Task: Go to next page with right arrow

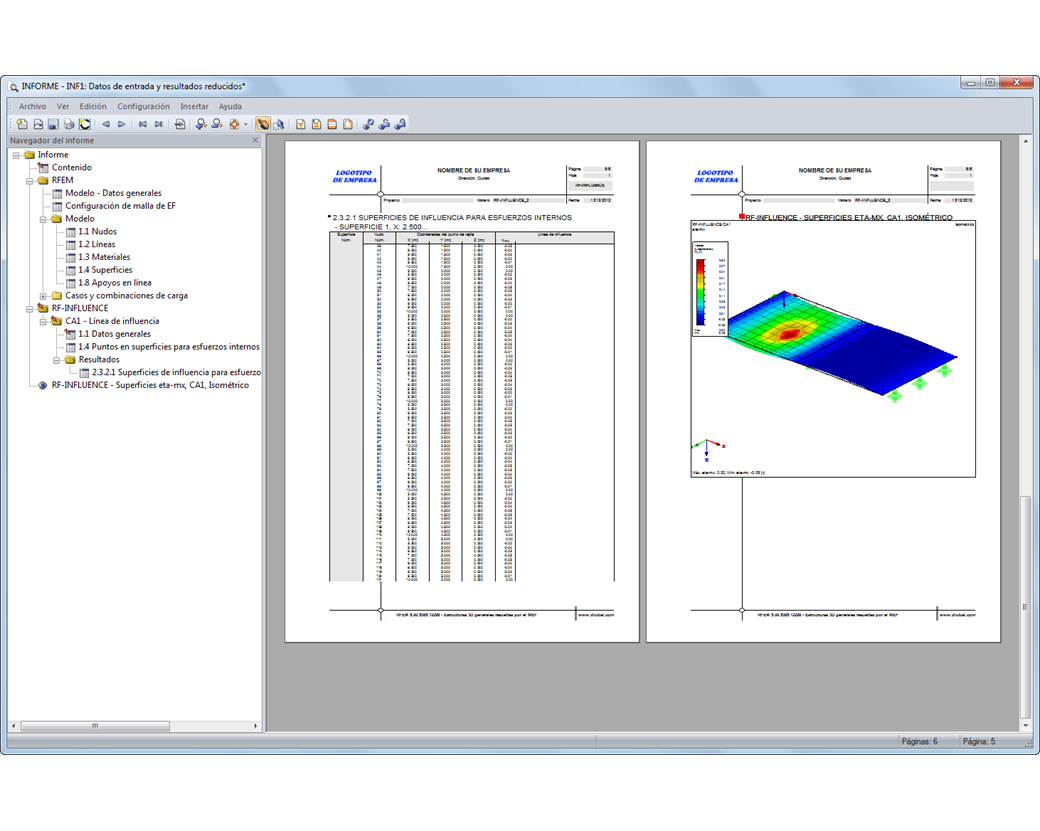Action: pyautogui.click(x=121, y=124)
